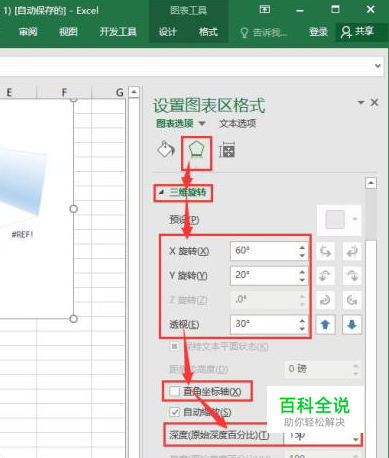Image resolution: width=389 pixels, height=458 pixels.
Task: Click the worksheet scrollbar up arrow
Action: click(134, 92)
